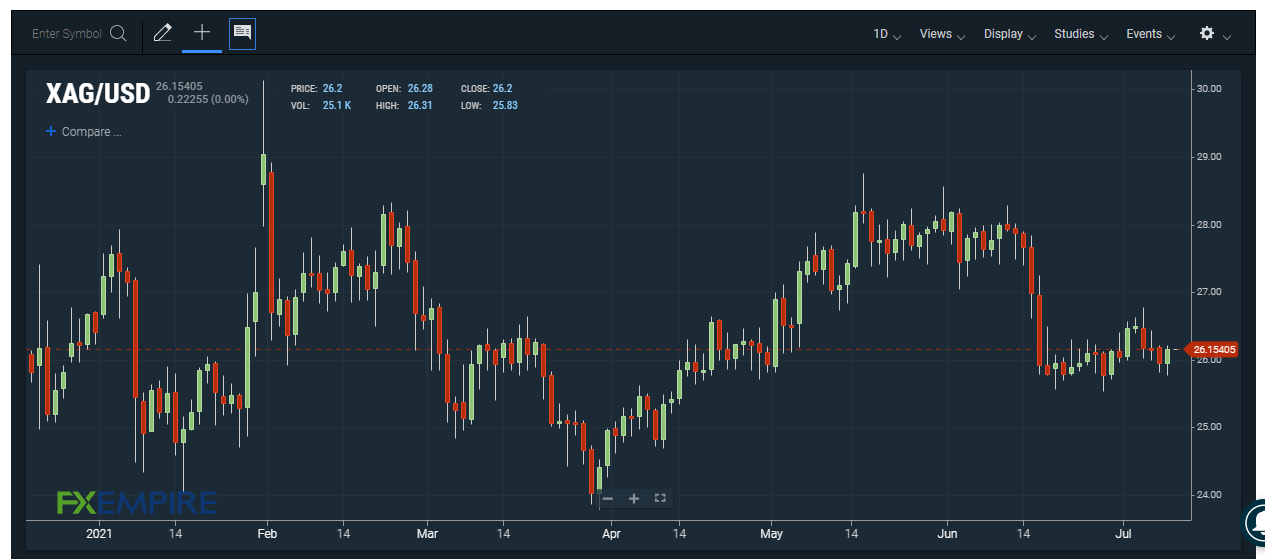The height and width of the screenshot is (559, 1265).
Task: Activate the crosshair plus tool
Action: point(202,32)
